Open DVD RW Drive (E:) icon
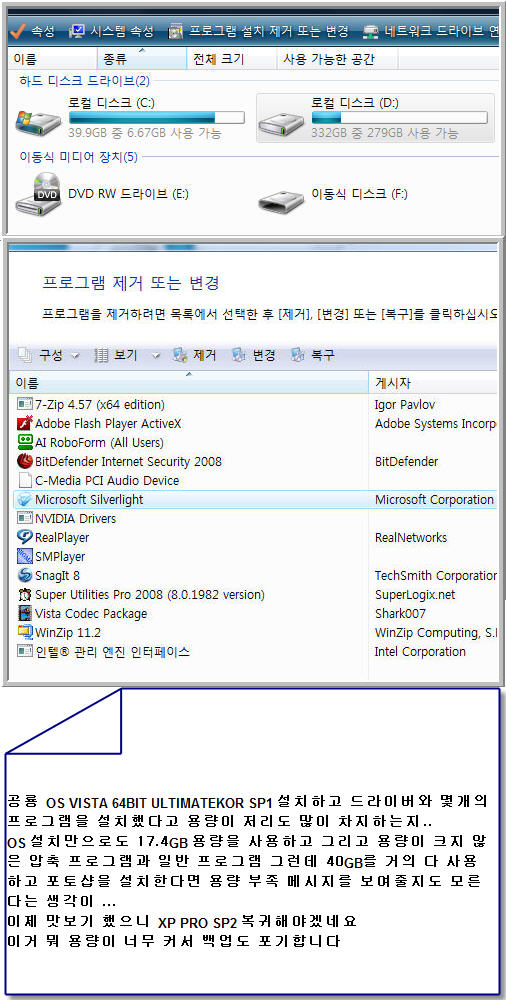506x1000 pixels. pos(39,193)
